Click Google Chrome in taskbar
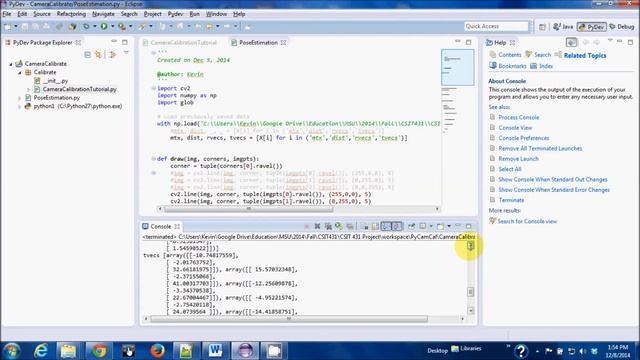 click(99, 351)
